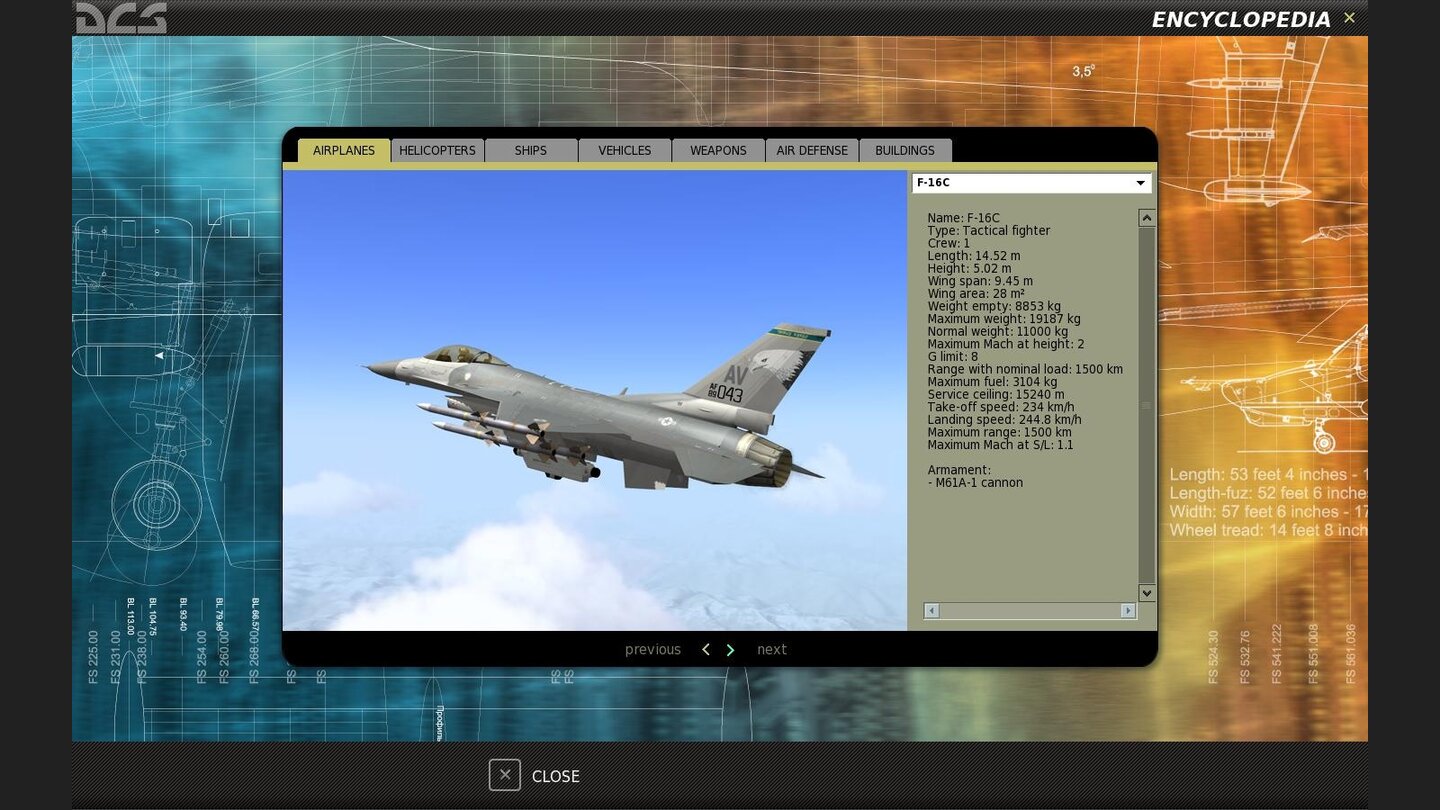Image resolution: width=1440 pixels, height=810 pixels.
Task: Expand the F-16C aircraft dropdown
Action: click(1031, 183)
